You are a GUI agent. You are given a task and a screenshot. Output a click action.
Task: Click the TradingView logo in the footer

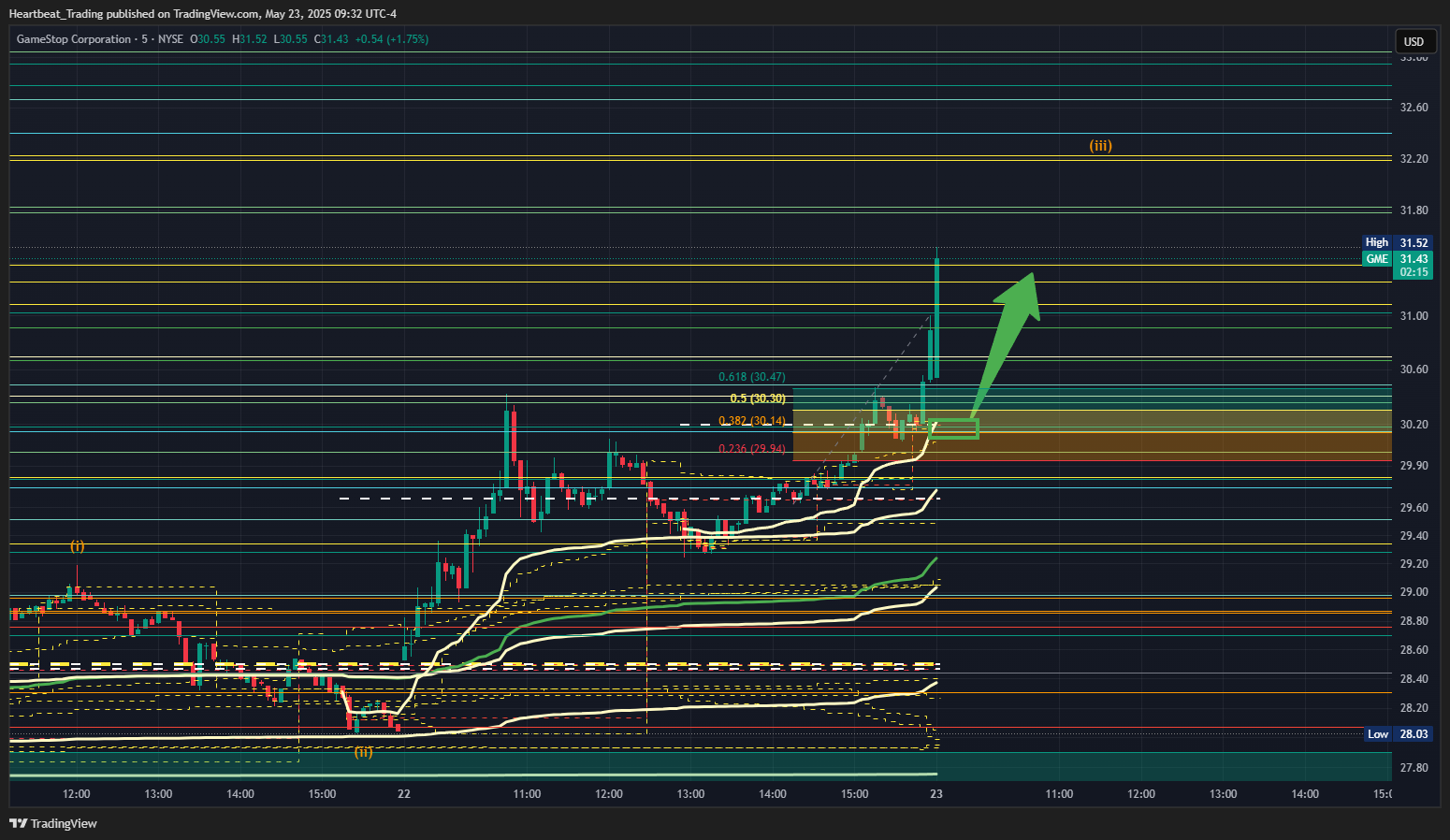[x=53, y=823]
